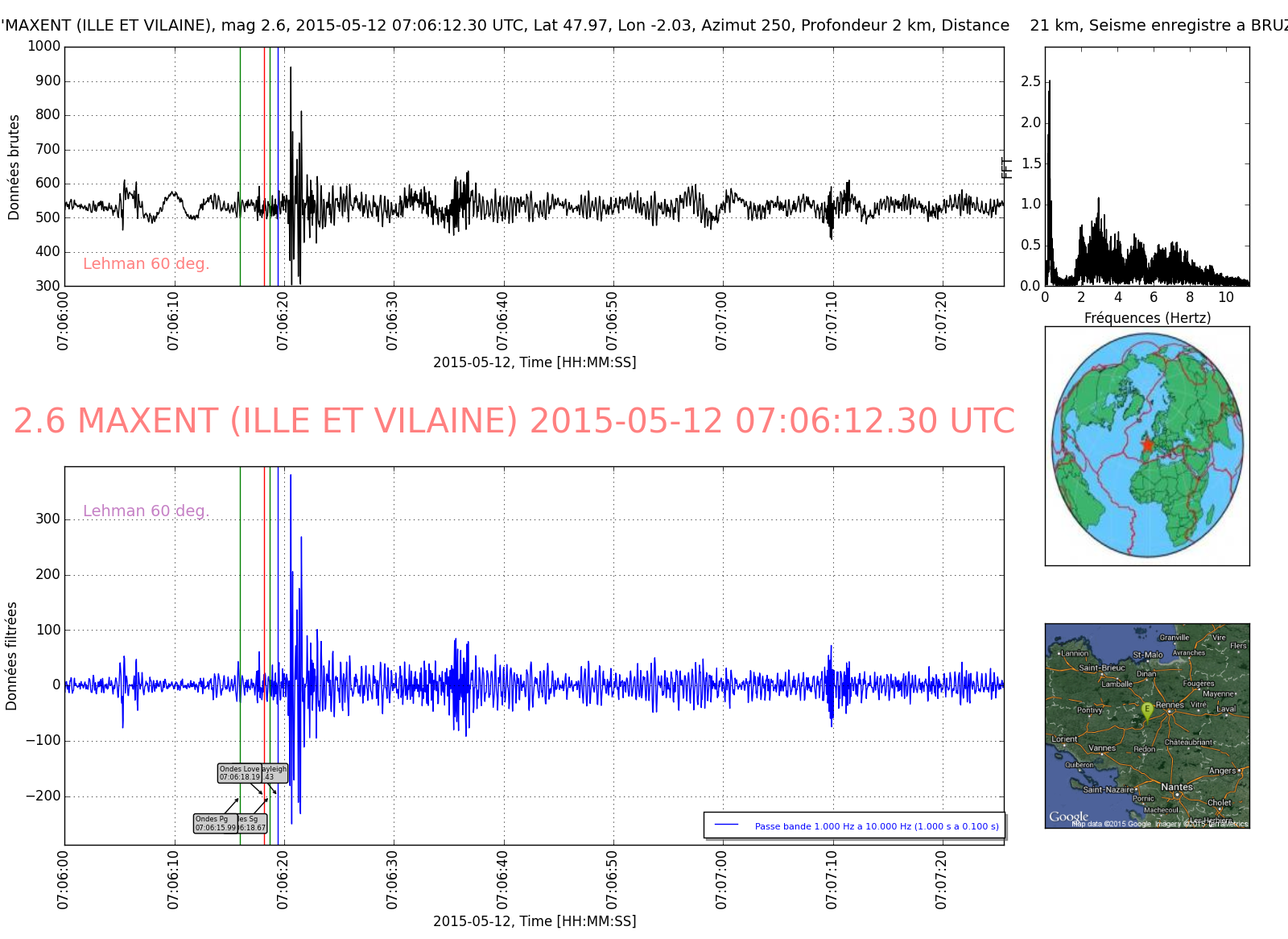Image resolution: width=1288 pixels, height=939 pixels.
Task: Click the Lehman 60 deg. label on filtered plot
Action: coord(146,511)
